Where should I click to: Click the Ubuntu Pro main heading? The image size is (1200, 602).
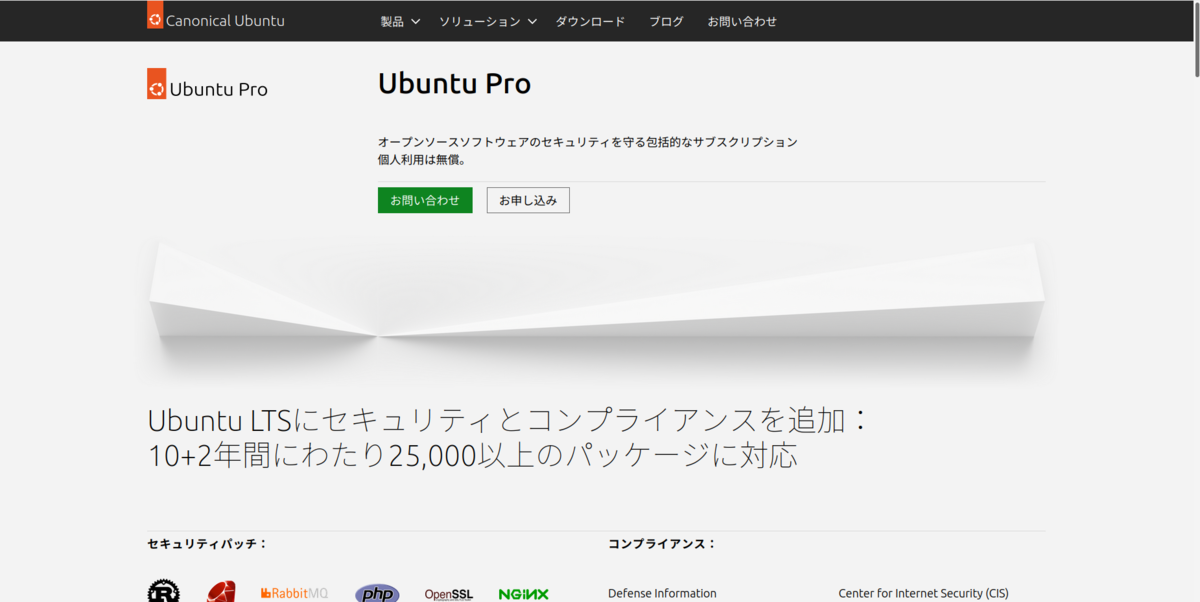coord(454,84)
